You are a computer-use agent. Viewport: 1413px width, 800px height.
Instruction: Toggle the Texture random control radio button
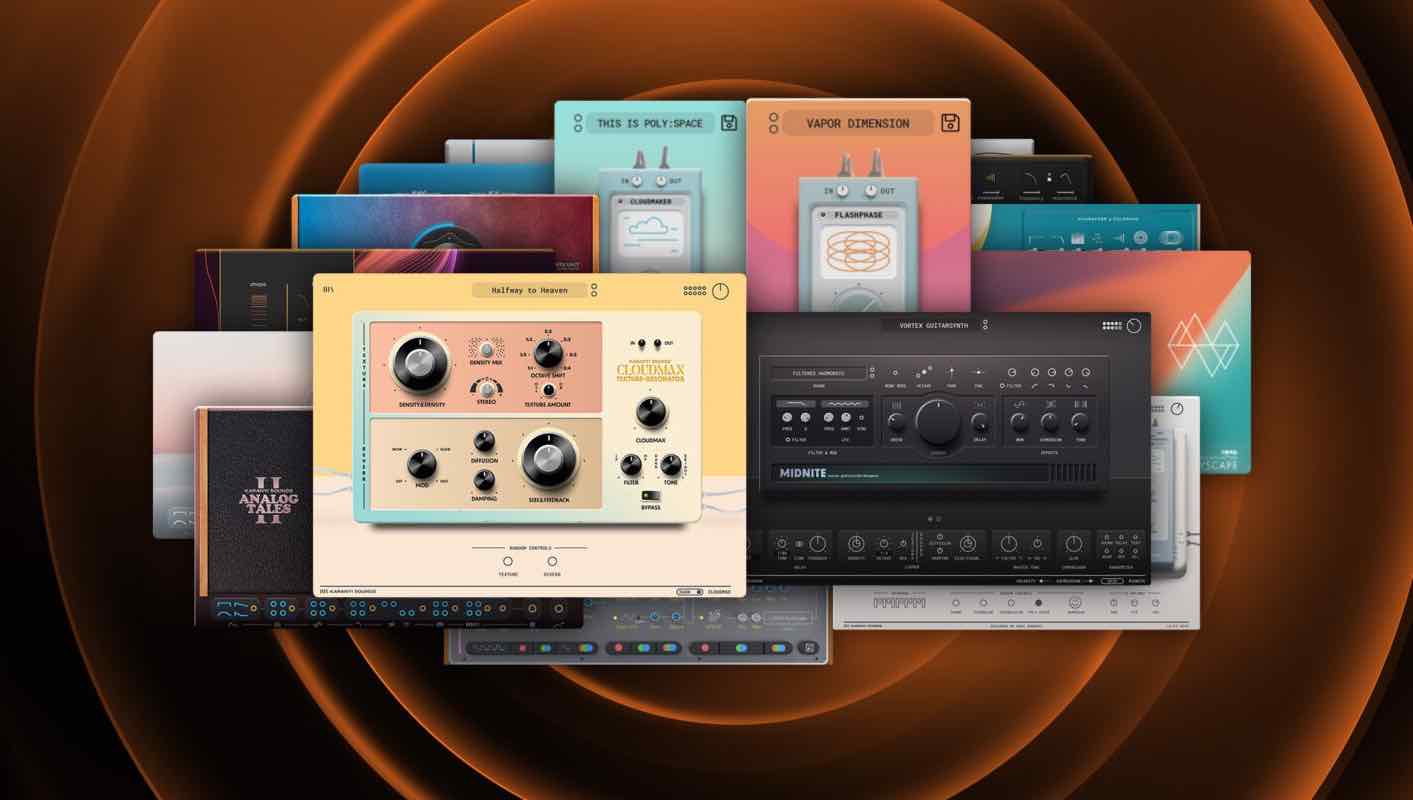coord(508,562)
